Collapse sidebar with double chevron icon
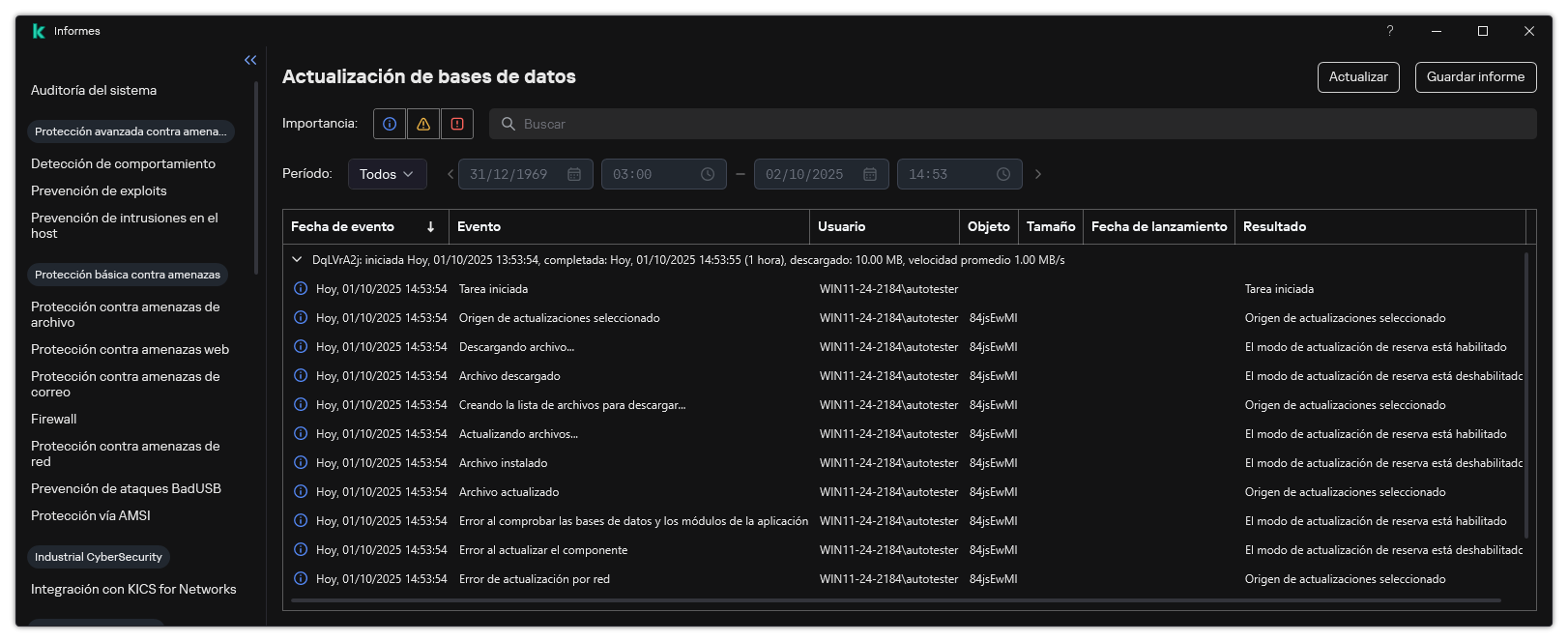Viewport: 1568px width, 642px height. click(x=250, y=60)
